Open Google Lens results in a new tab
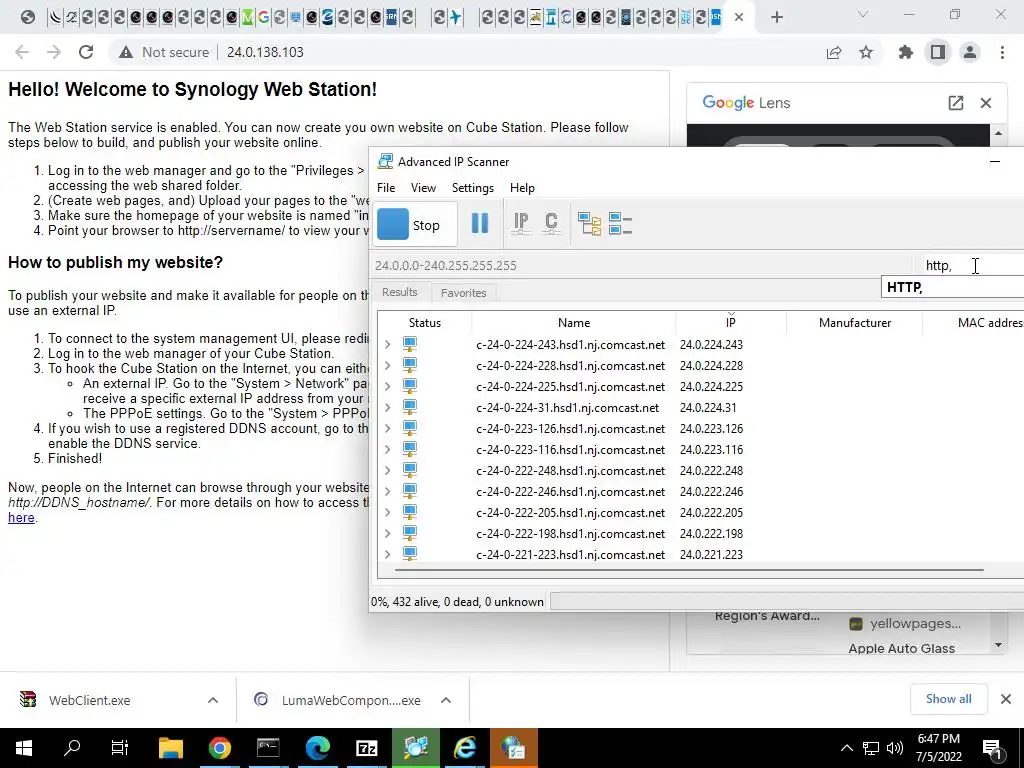The height and width of the screenshot is (768, 1024). click(955, 103)
